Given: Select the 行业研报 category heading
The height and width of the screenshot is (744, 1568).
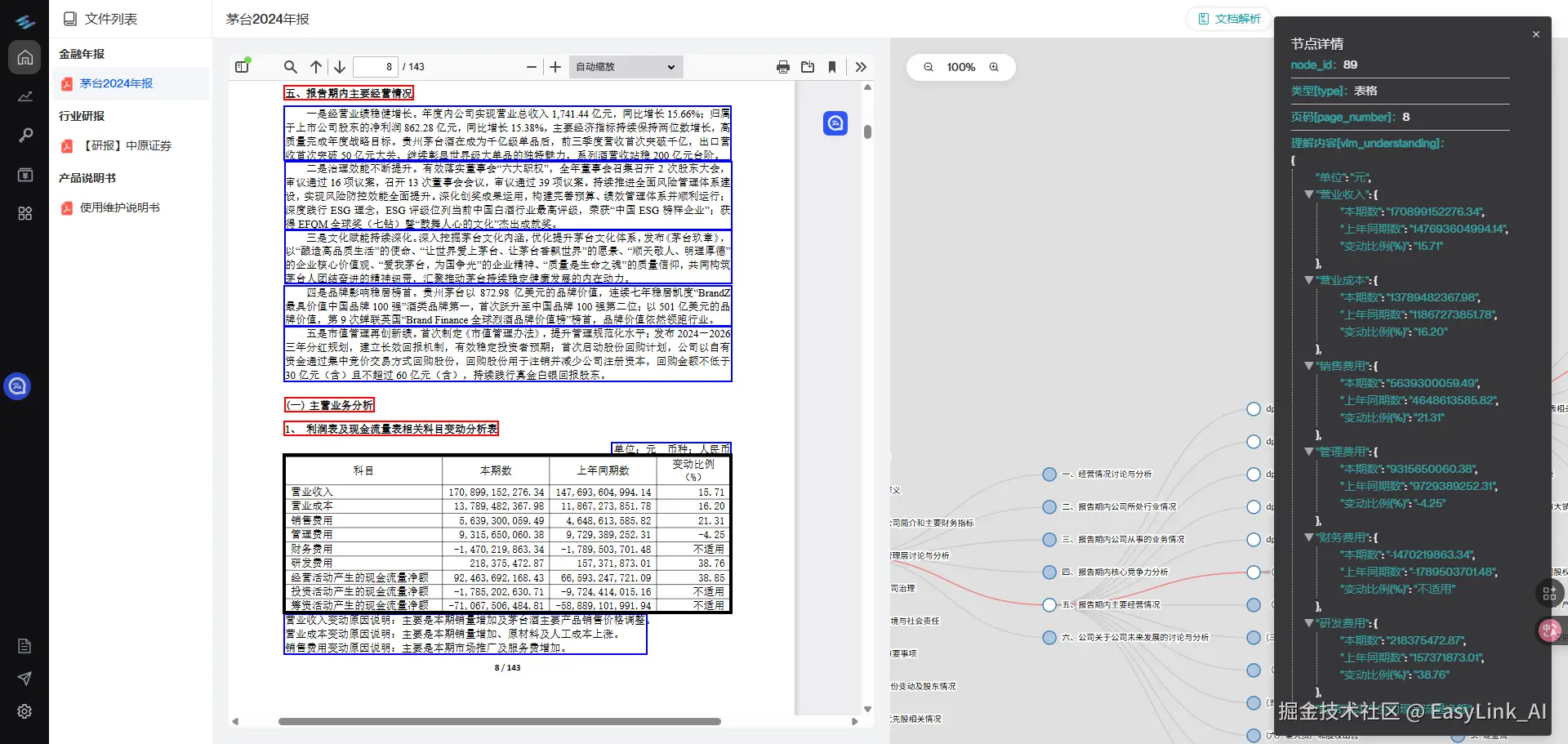Looking at the screenshot, I should pyautogui.click(x=82, y=116).
